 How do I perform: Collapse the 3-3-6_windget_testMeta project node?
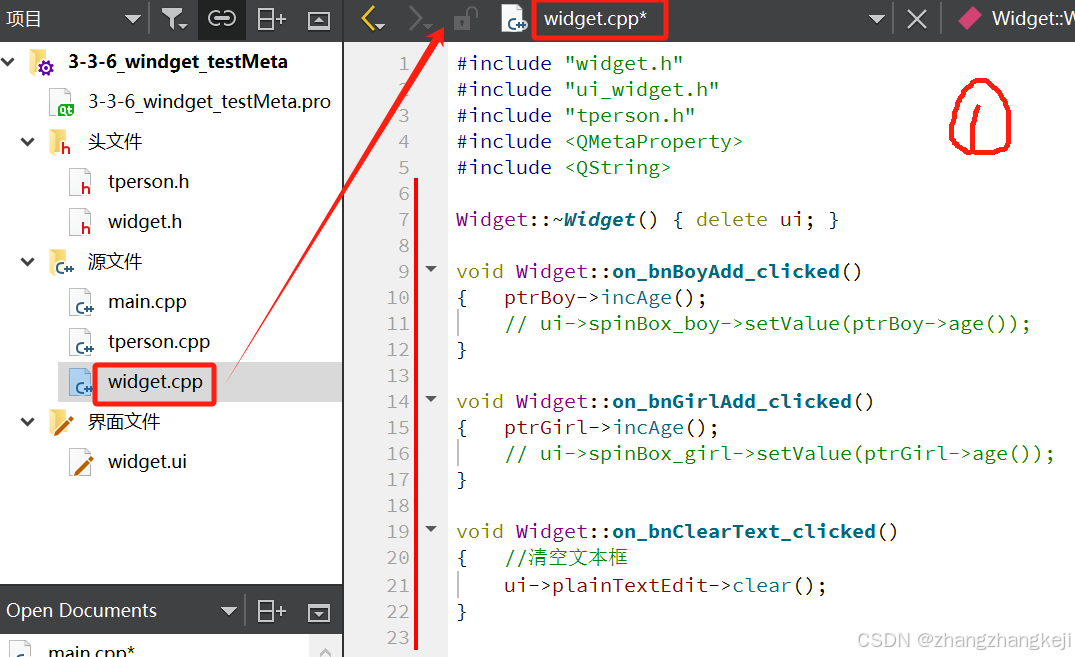[x=8, y=62]
